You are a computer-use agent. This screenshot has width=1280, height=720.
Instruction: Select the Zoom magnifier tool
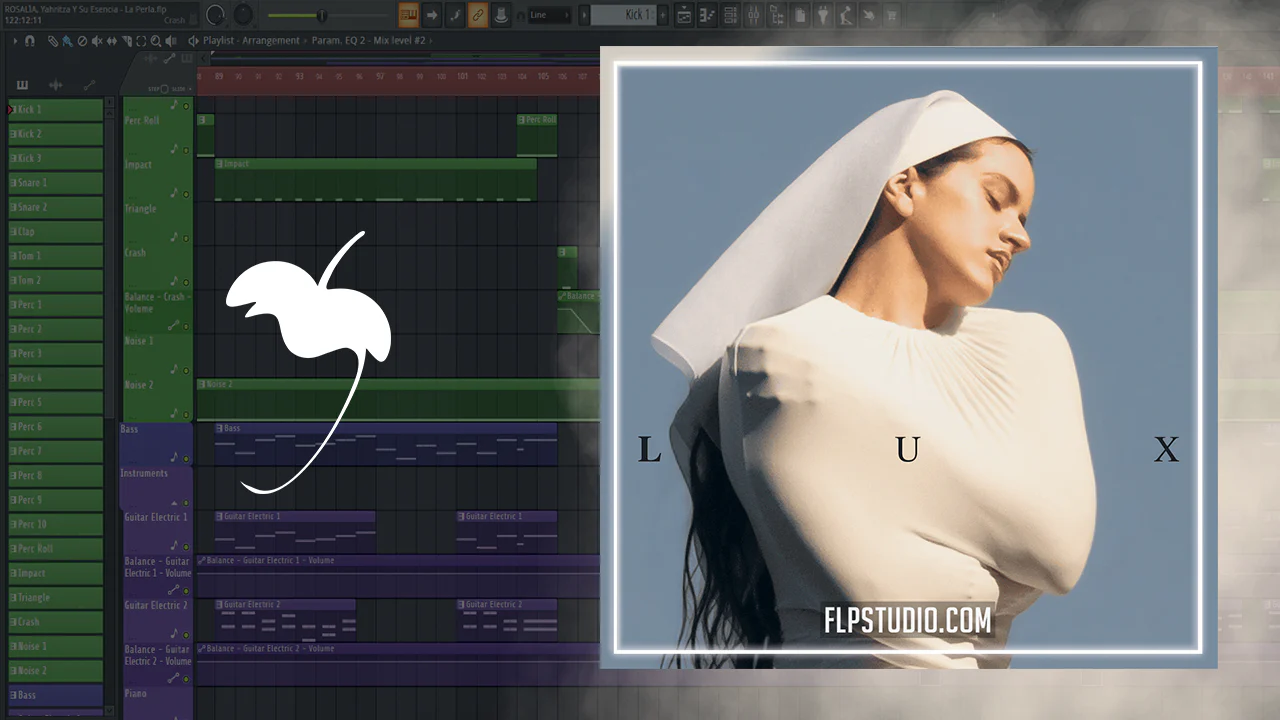pos(156,41)
